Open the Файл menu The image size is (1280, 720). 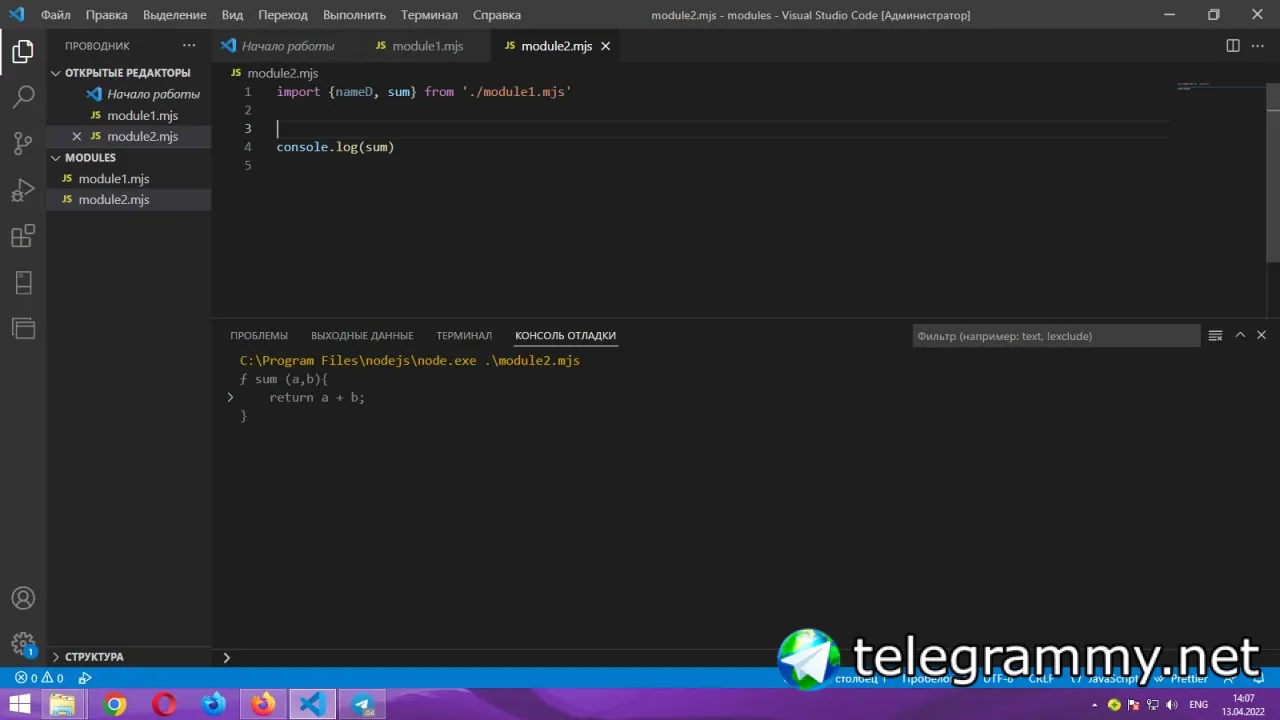click(56, 15)
